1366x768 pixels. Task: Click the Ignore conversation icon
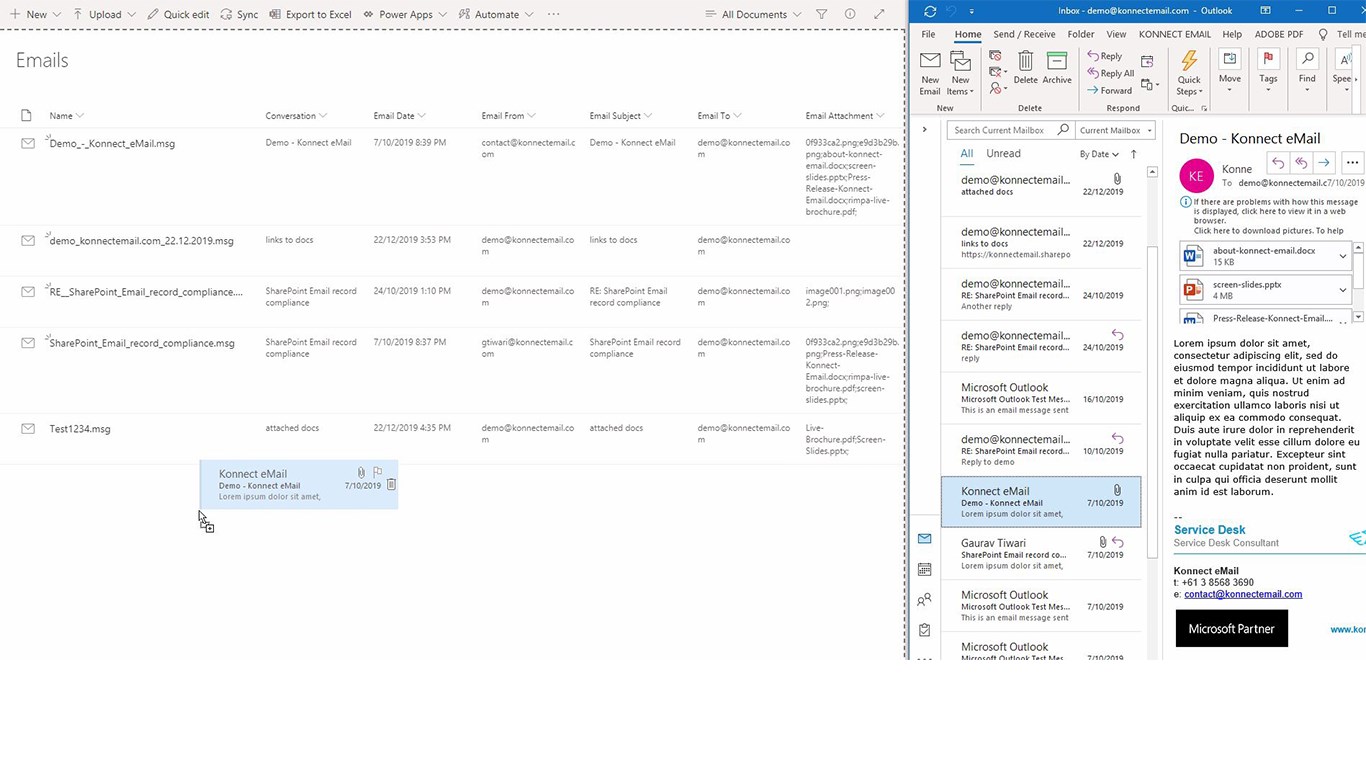[x=995, y=56]
